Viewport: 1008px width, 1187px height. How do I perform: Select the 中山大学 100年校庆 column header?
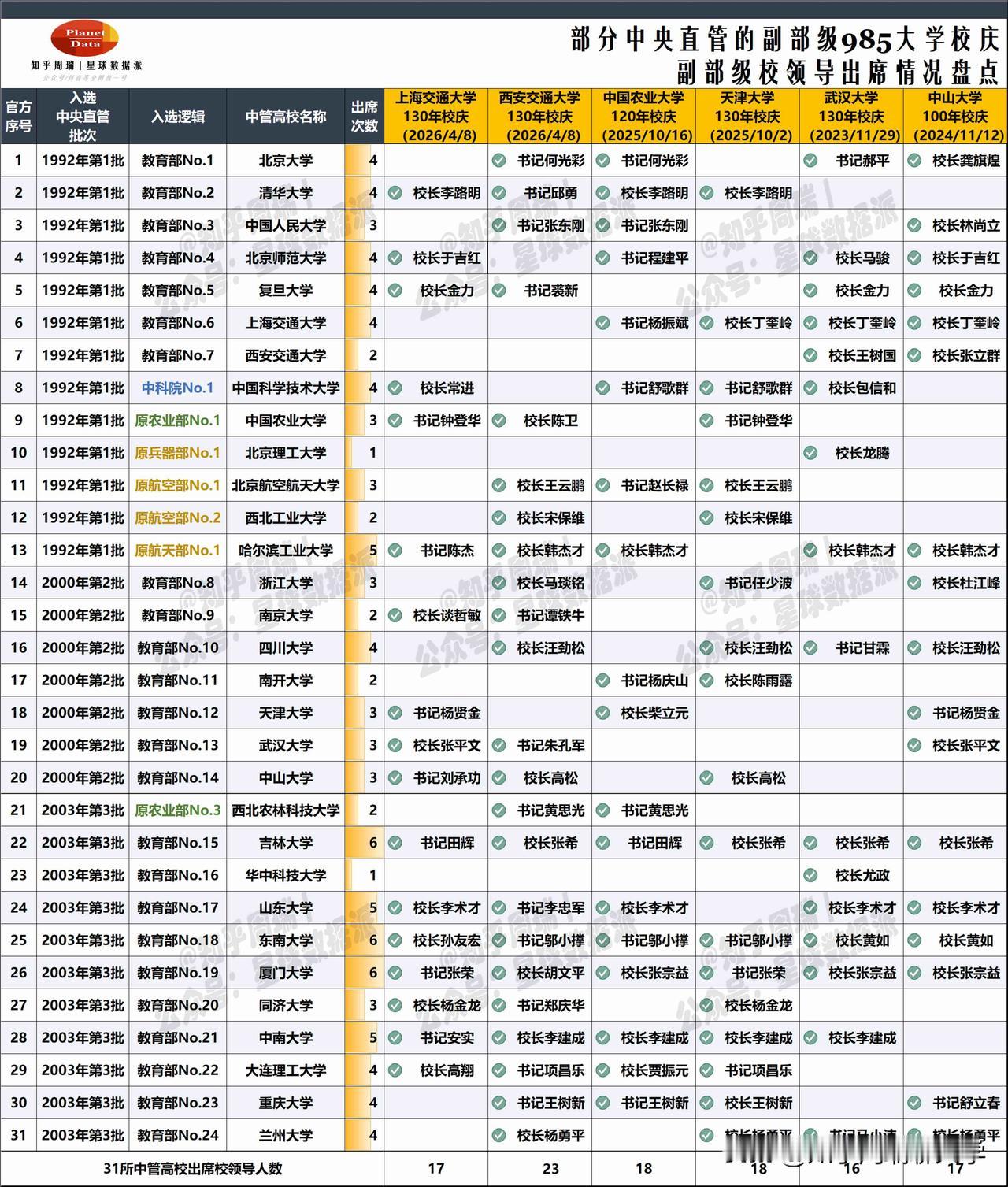click(x=955, y=116)
